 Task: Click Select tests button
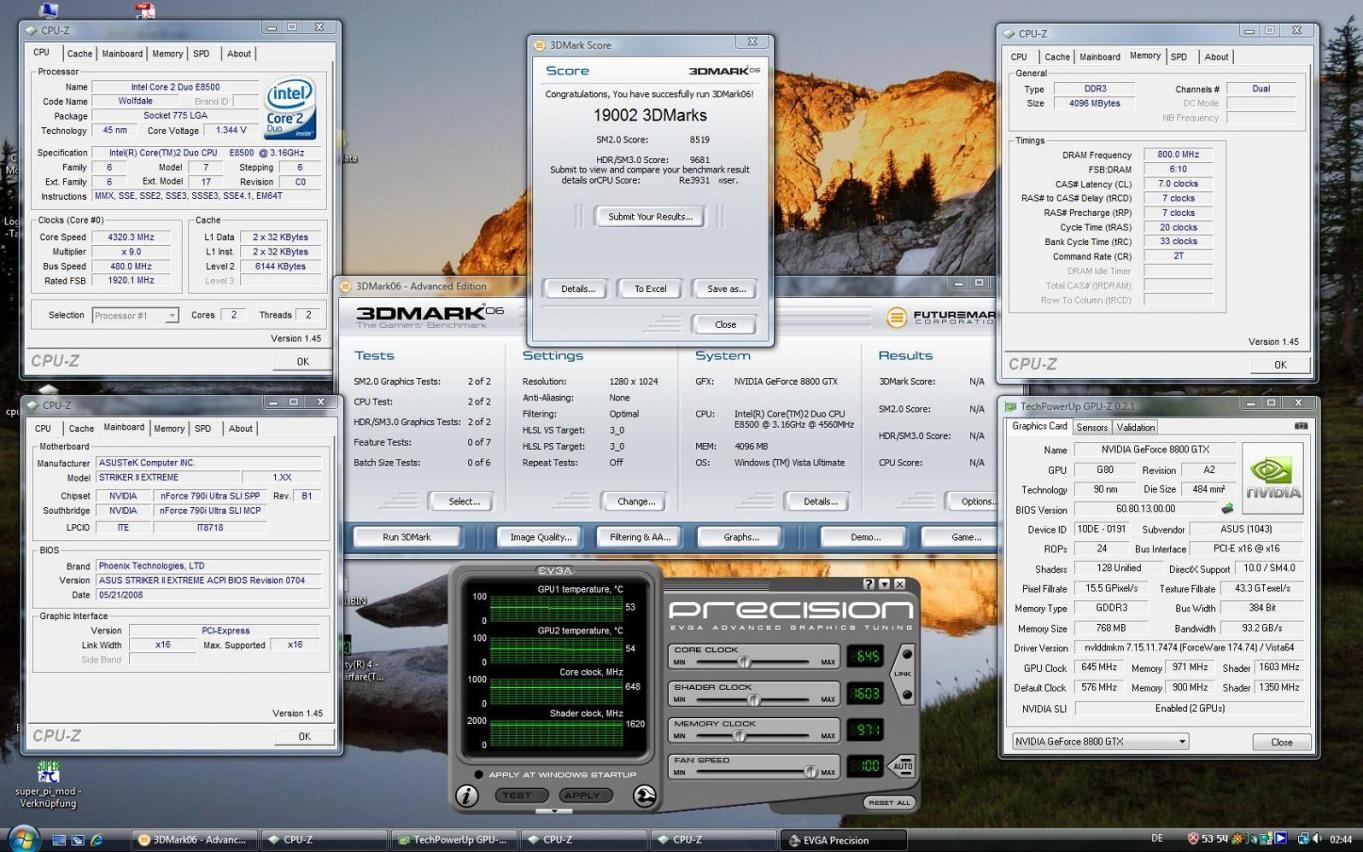click(x=463, y=501)
